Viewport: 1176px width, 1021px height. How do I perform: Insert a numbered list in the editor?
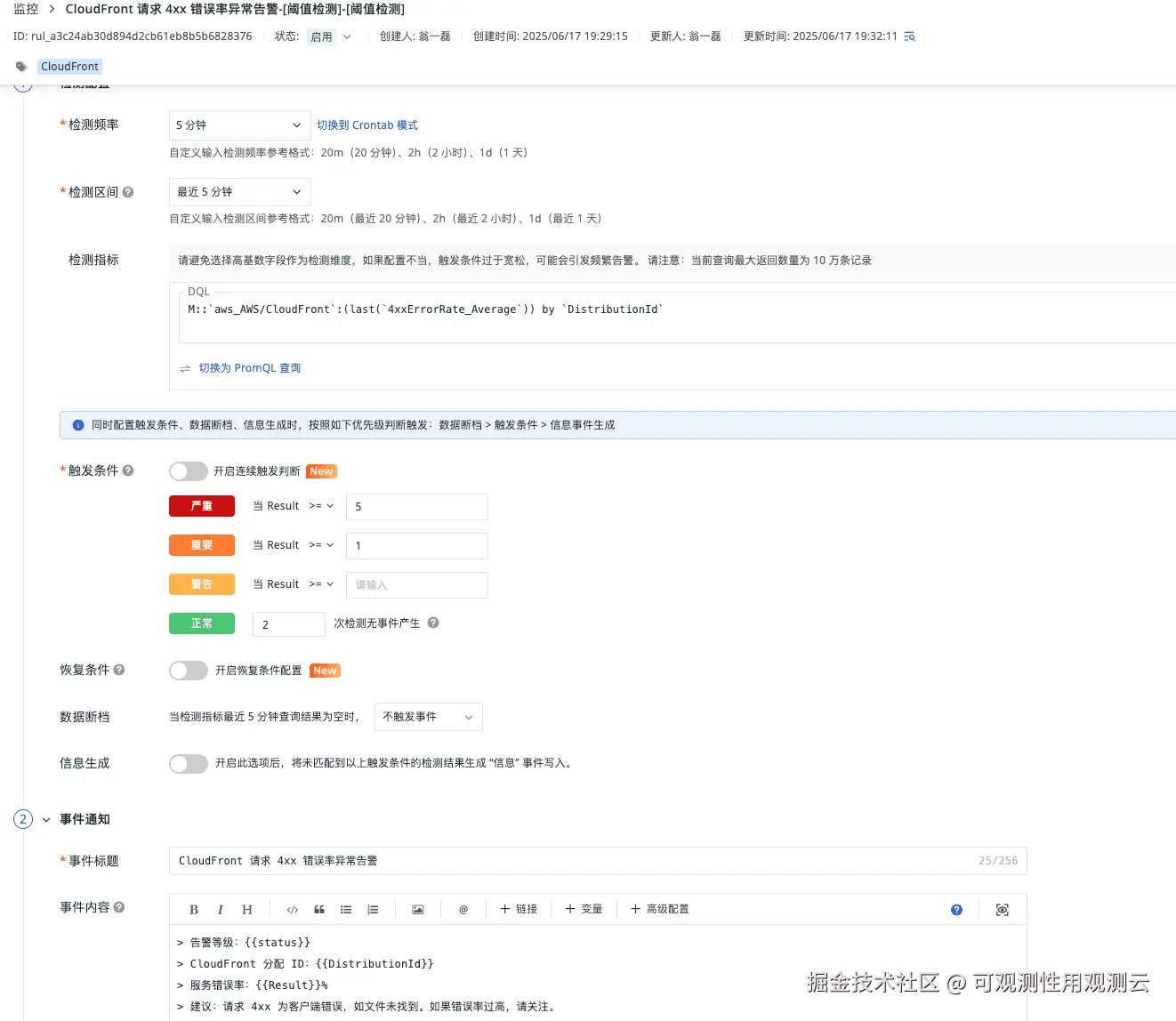[x=373, y=910]
